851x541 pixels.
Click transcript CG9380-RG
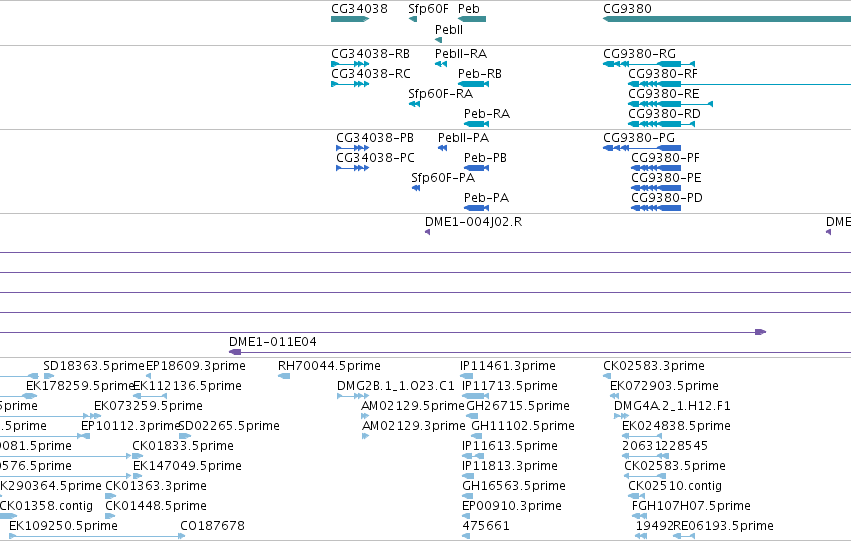click(639, 54)
